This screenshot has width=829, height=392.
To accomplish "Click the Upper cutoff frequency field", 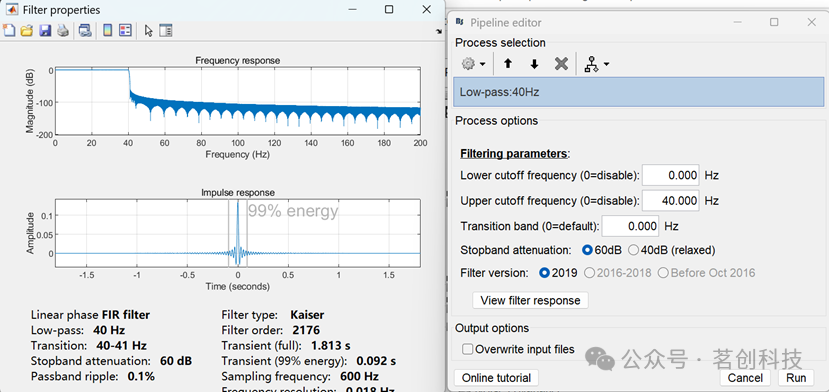I will point(671,200).
